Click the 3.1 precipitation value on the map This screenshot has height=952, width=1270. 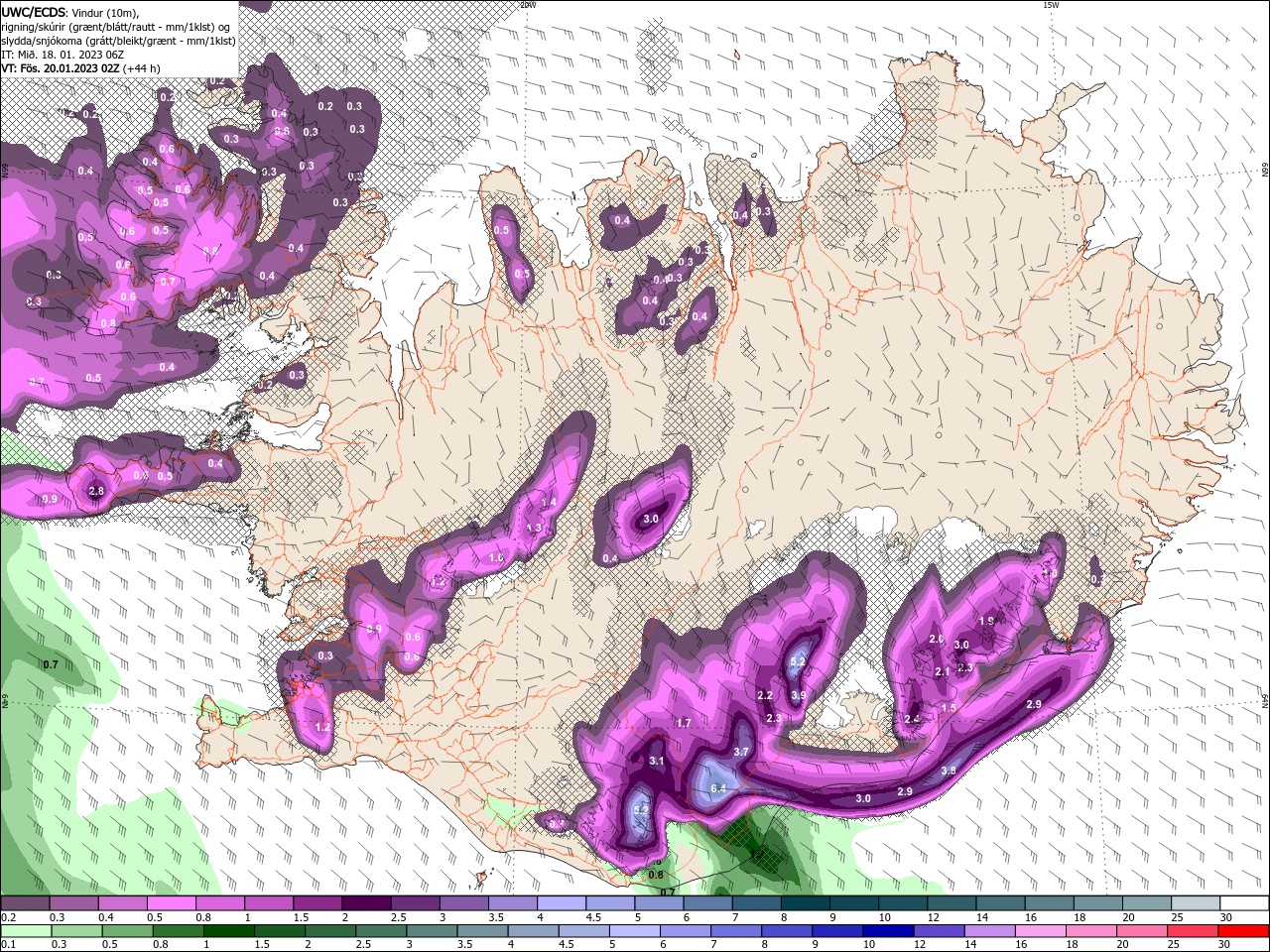pyautogui.click(x=656, y=762)
